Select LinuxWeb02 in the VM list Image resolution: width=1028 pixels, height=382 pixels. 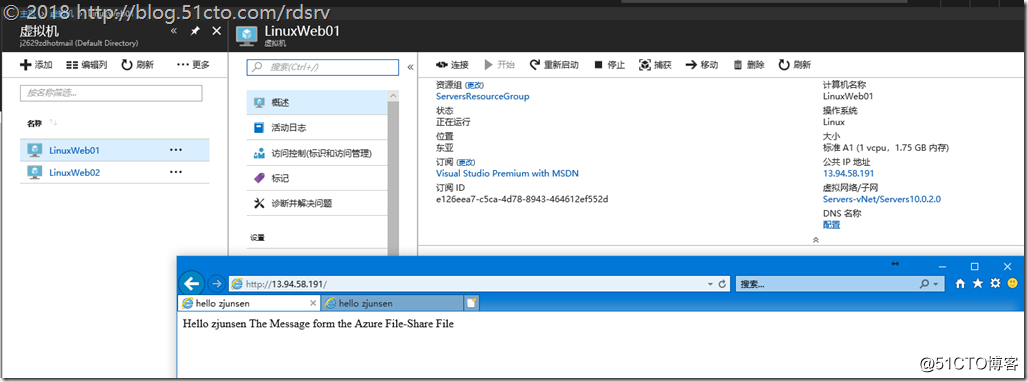coord(115,172)
